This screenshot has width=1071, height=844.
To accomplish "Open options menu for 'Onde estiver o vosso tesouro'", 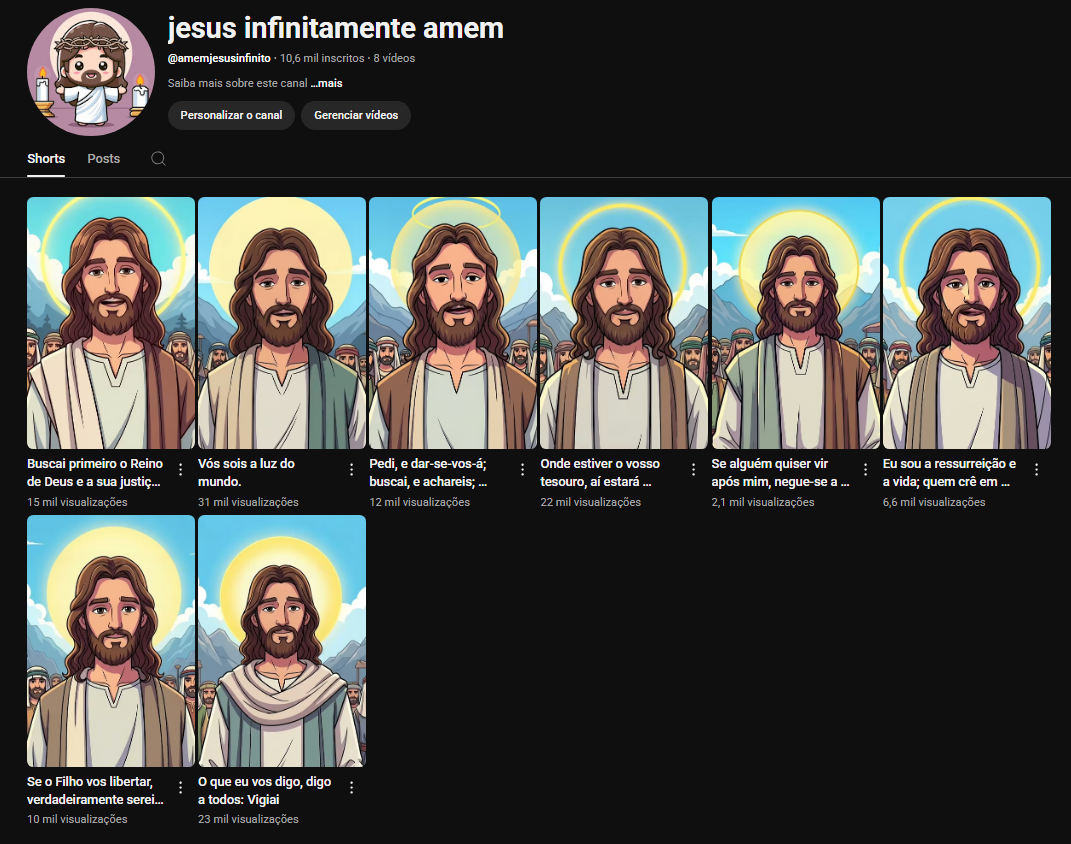I will pos(693,469).
